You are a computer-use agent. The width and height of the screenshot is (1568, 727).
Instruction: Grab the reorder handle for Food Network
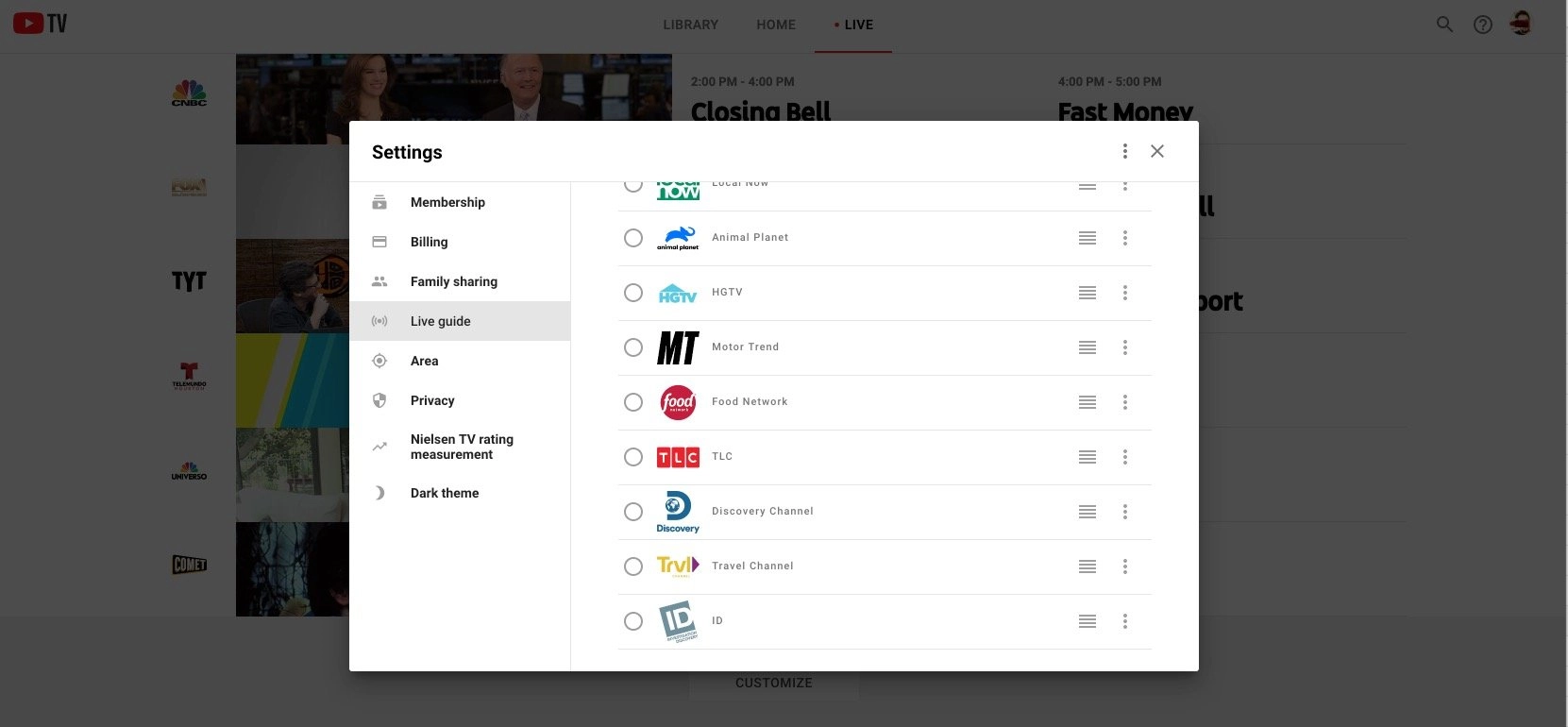(x=1087, y=402)
